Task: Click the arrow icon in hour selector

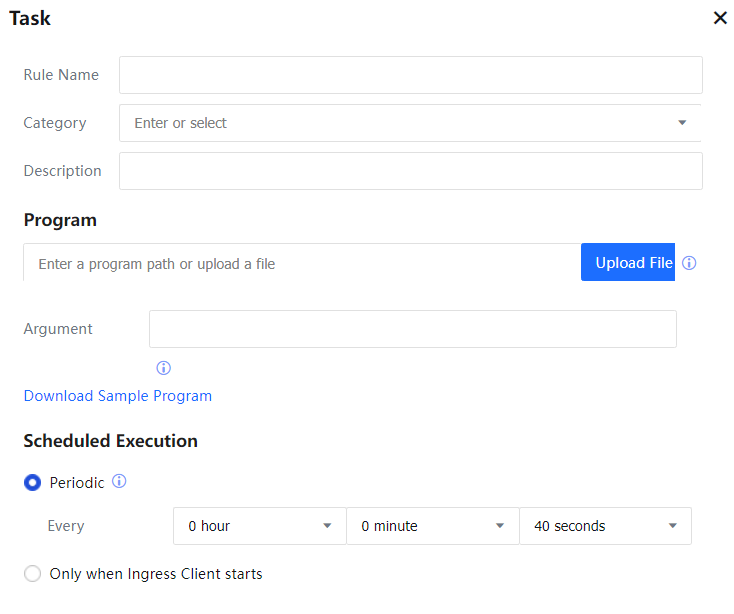Action: point(327,526)
